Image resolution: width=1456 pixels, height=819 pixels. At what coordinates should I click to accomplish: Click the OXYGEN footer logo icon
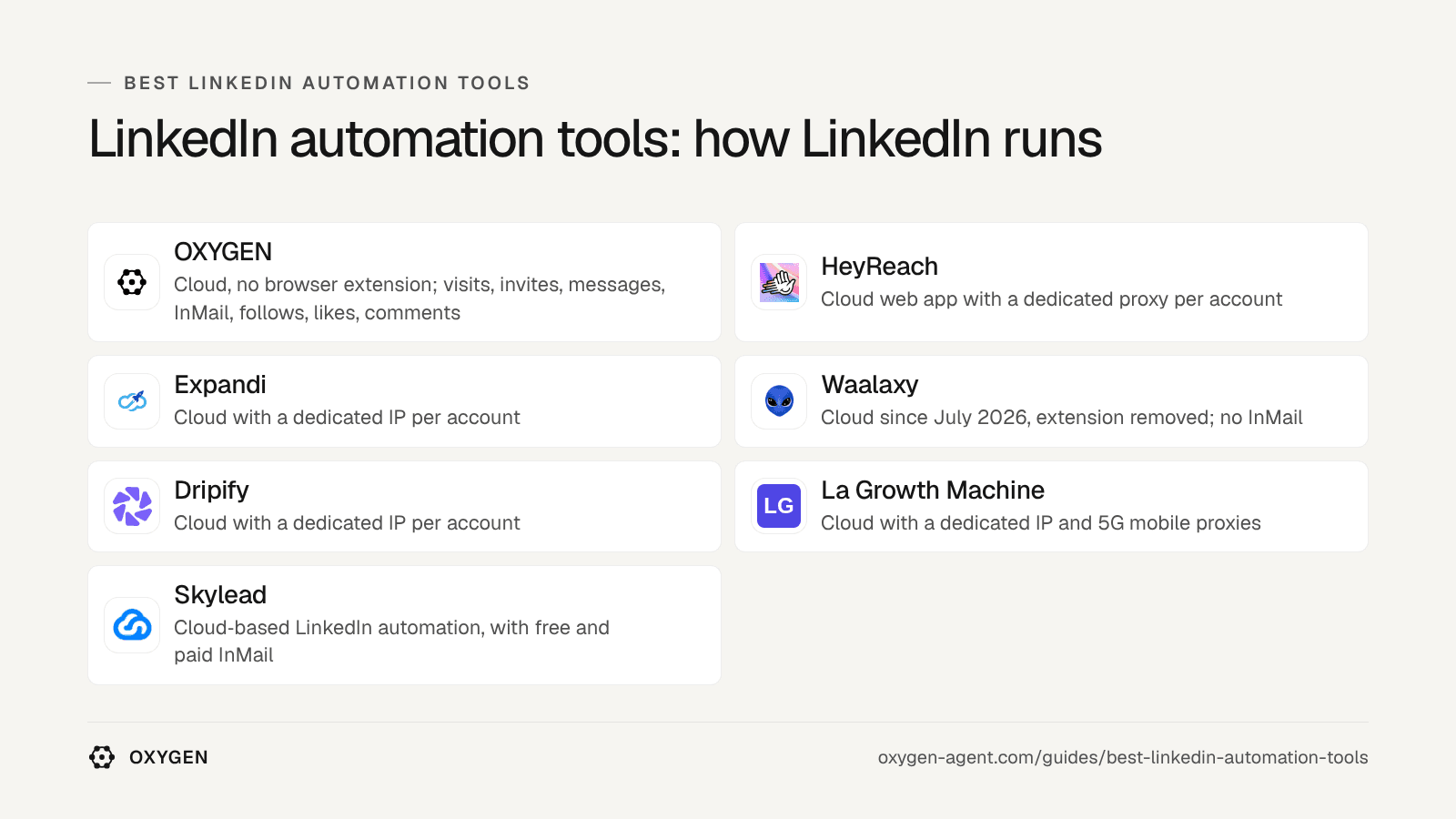(102, 757)
